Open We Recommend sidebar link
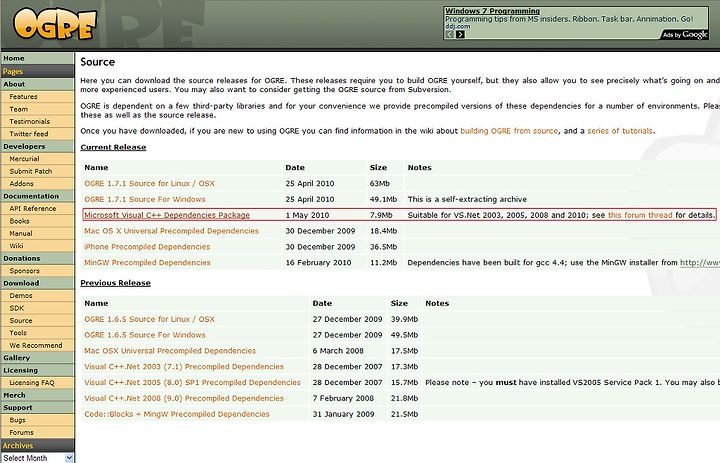Screen dimensions: 720x463 pos(36,345)
